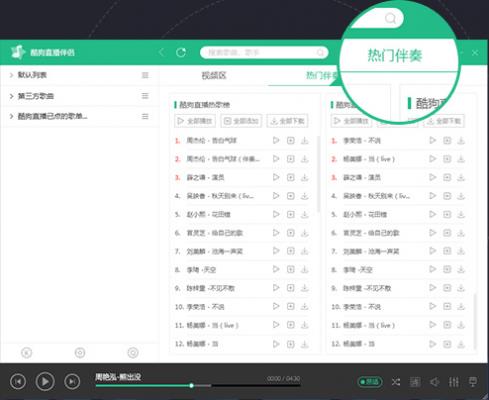Add row 2. 杨美娜 - 当 (live) to playlist
489x400 pixels.
coord(447,159)
